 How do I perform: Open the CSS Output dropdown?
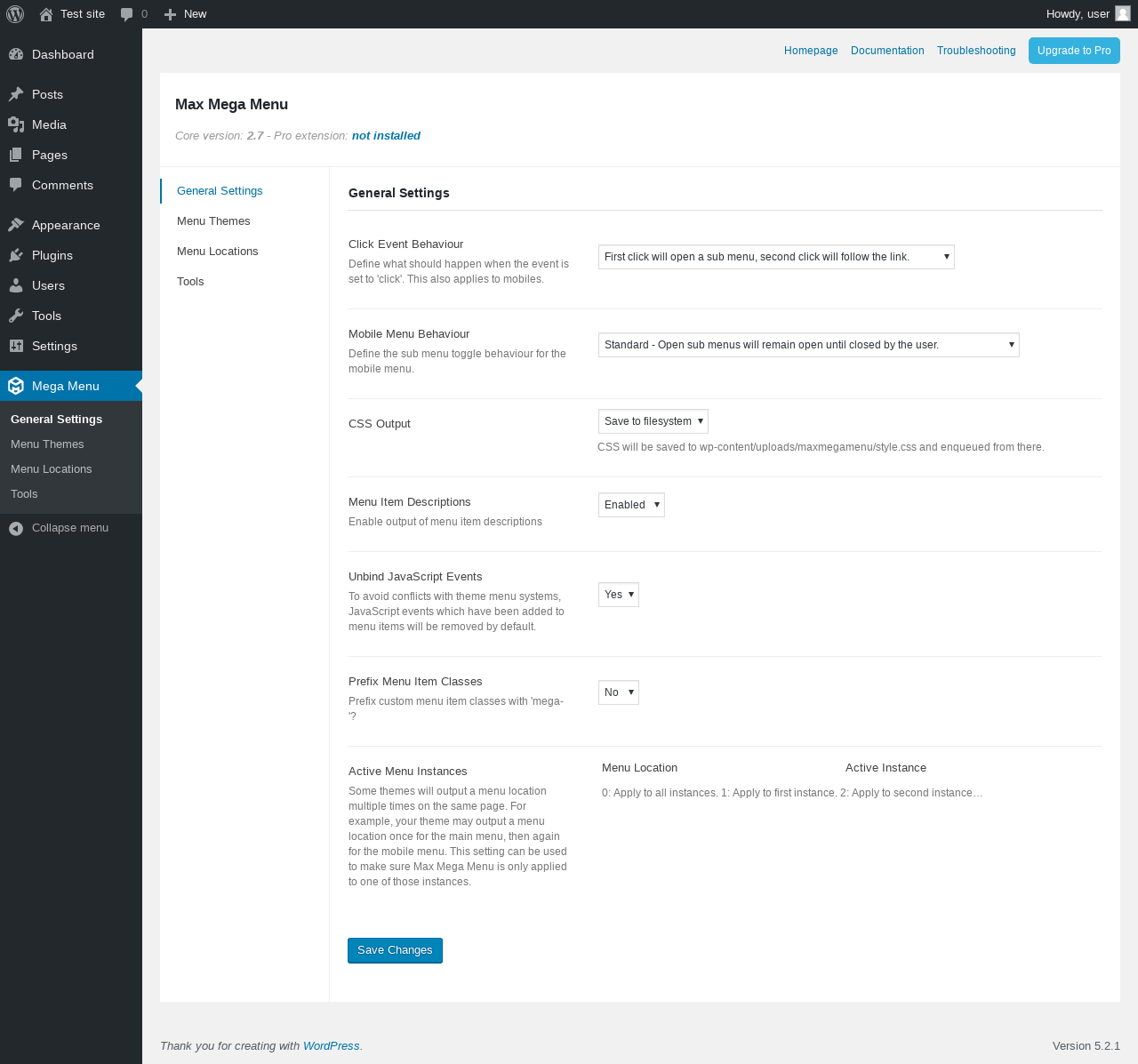click(x=653, y=421)
